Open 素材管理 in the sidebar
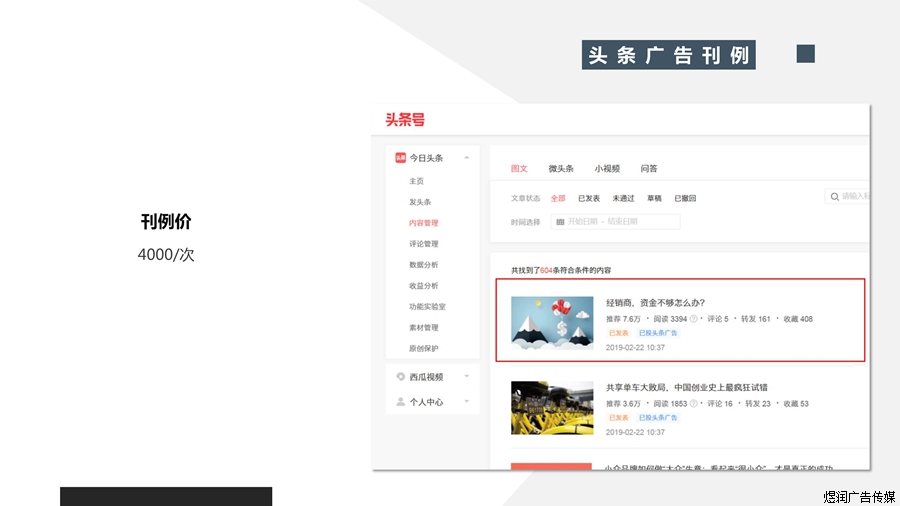 coord(424,328)
